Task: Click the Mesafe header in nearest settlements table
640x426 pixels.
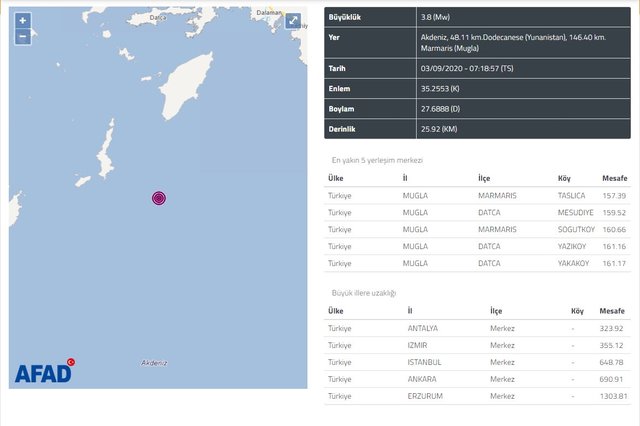Action: pyautogui.click(x=613, y=178)
